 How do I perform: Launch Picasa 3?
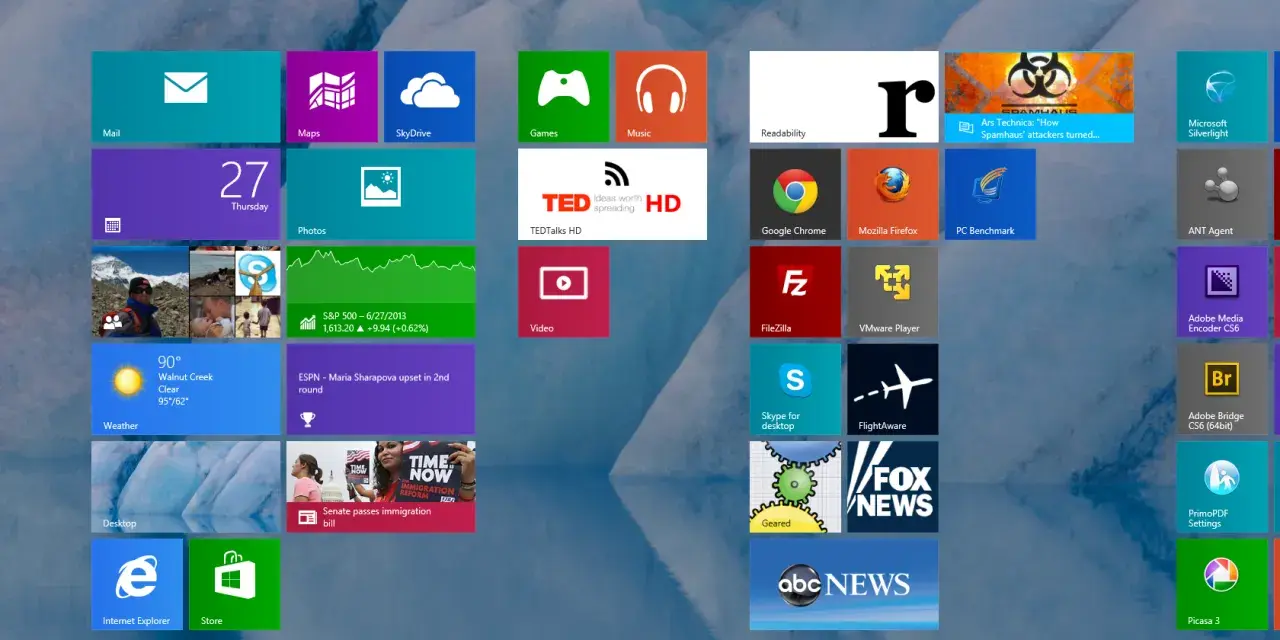tap(1222, 585)
